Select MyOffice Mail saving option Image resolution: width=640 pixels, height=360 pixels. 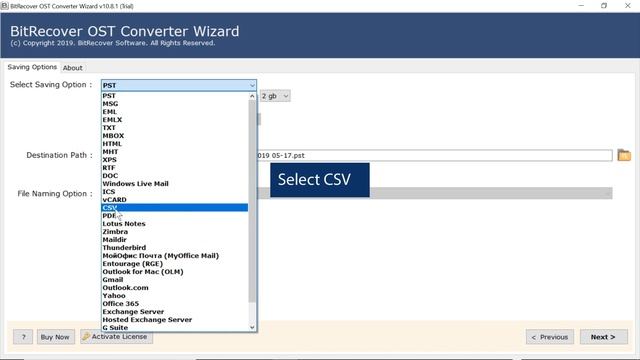click(x=175, y=256)
